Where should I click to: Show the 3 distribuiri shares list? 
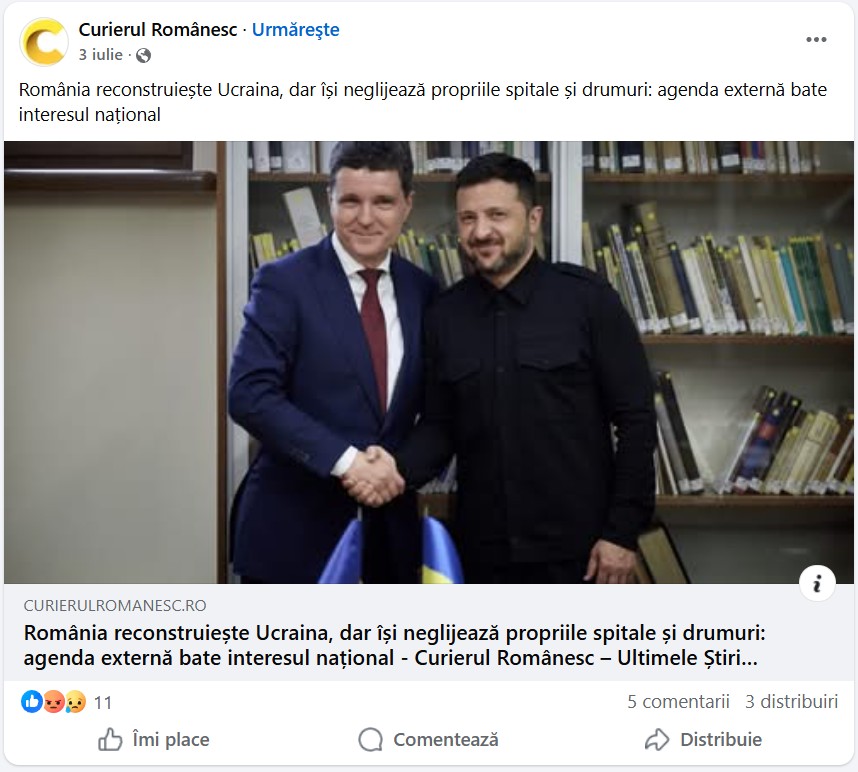791,701
